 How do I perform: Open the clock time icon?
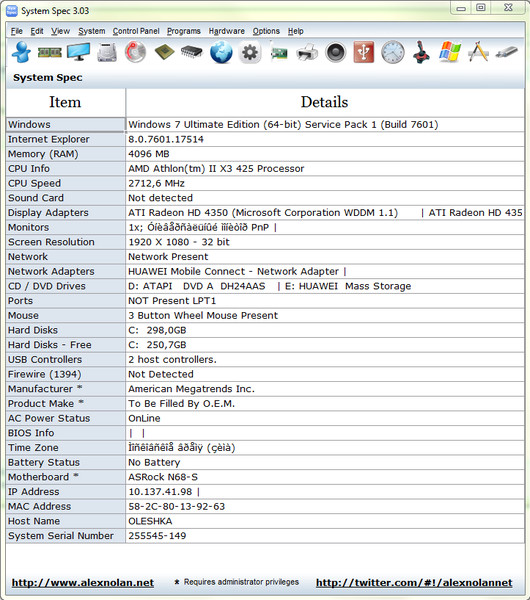click(393, 52)
